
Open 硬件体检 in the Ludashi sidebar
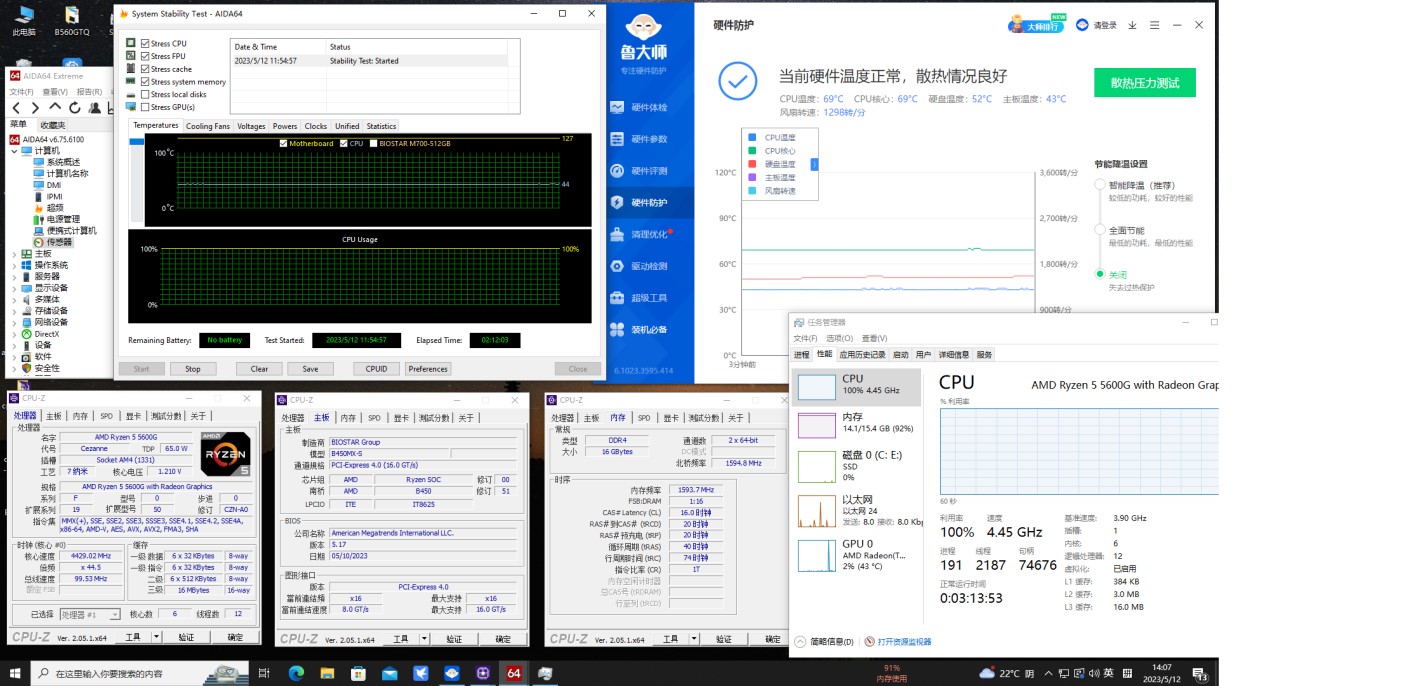(648, 107)
